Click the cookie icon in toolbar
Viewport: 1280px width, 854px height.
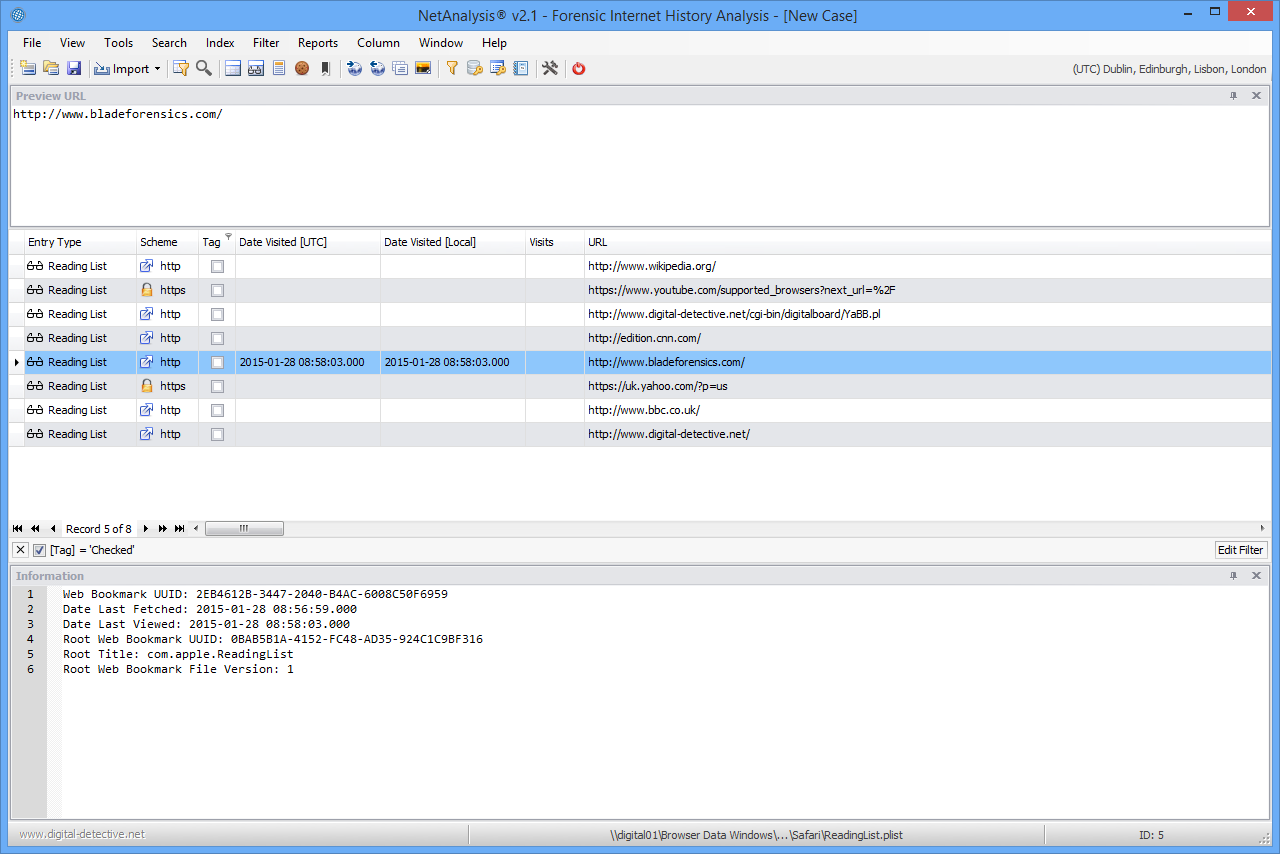point(302,68)
